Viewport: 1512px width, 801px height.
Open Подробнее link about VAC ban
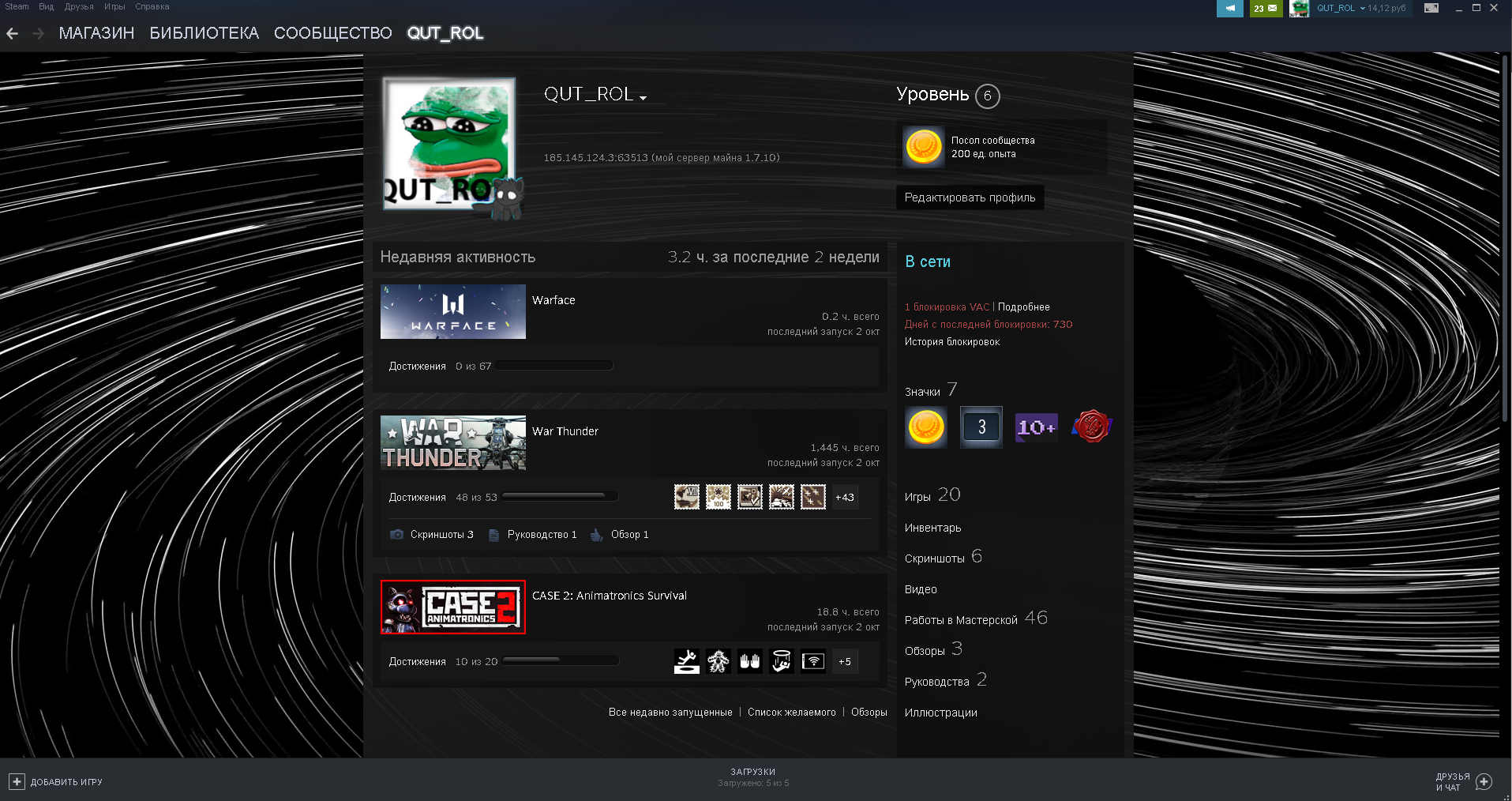coord(1024,306)
